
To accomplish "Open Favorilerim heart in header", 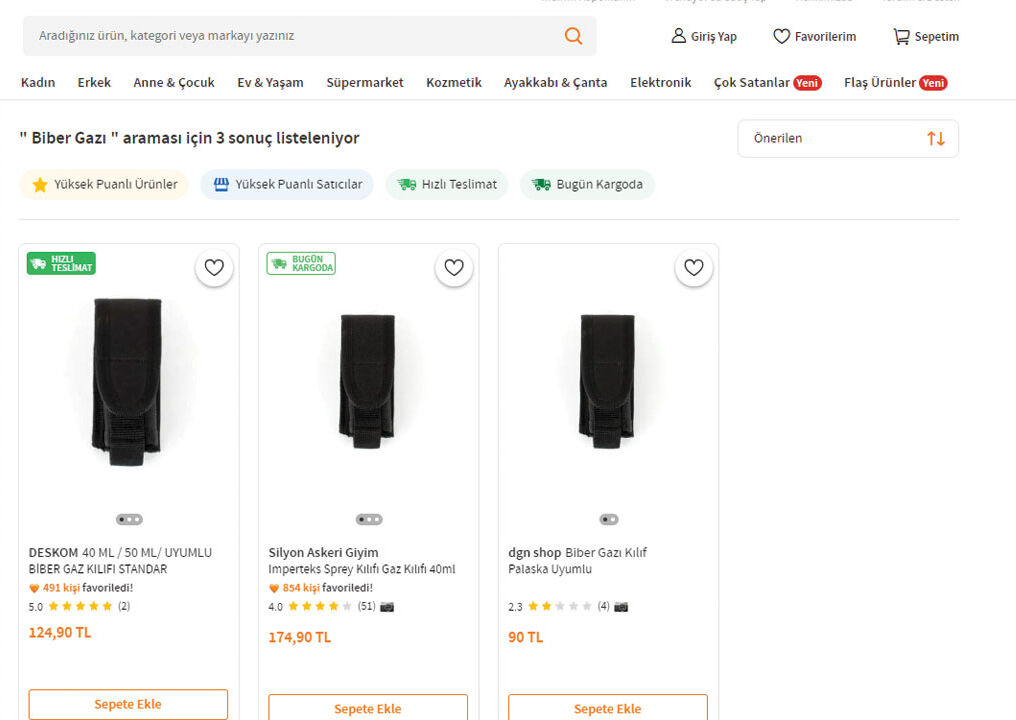I will [814, 37].
